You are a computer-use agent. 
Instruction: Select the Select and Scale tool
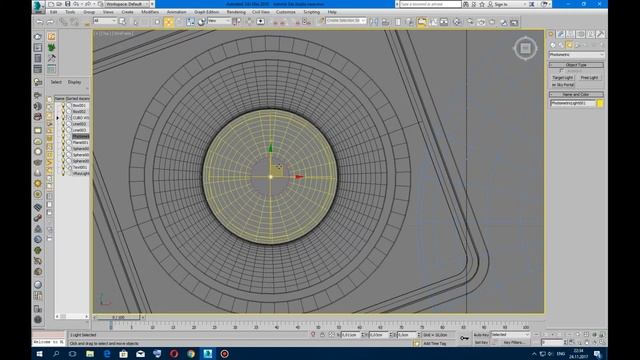pos(191,22)
